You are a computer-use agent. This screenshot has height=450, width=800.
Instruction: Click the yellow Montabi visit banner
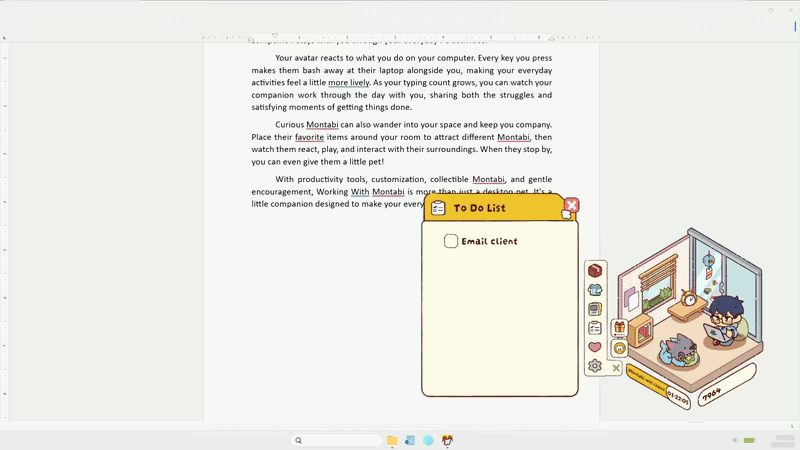point(646,381)
